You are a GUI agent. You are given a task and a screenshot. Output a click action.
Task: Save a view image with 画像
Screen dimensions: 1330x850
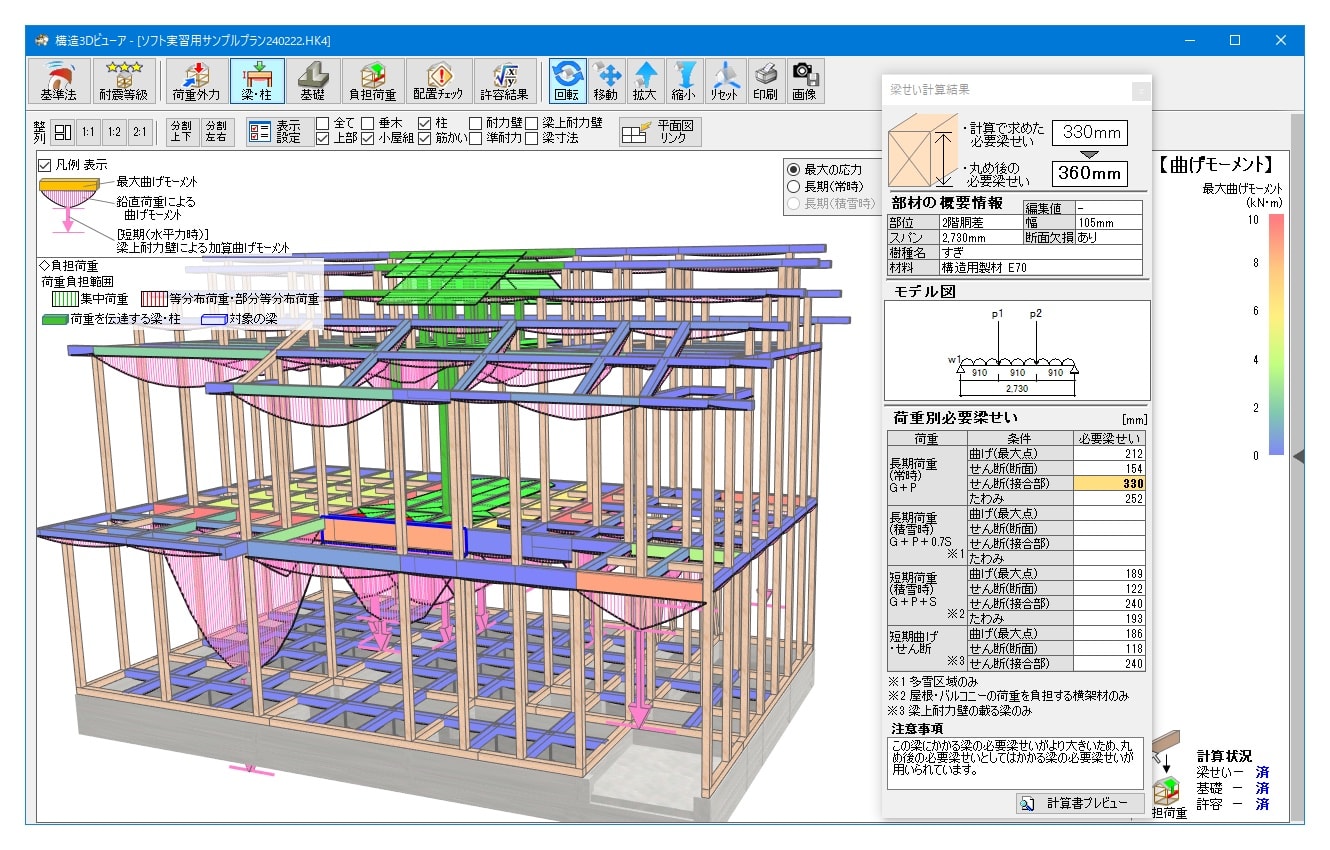pyautogui.click(x=804, y=81)
